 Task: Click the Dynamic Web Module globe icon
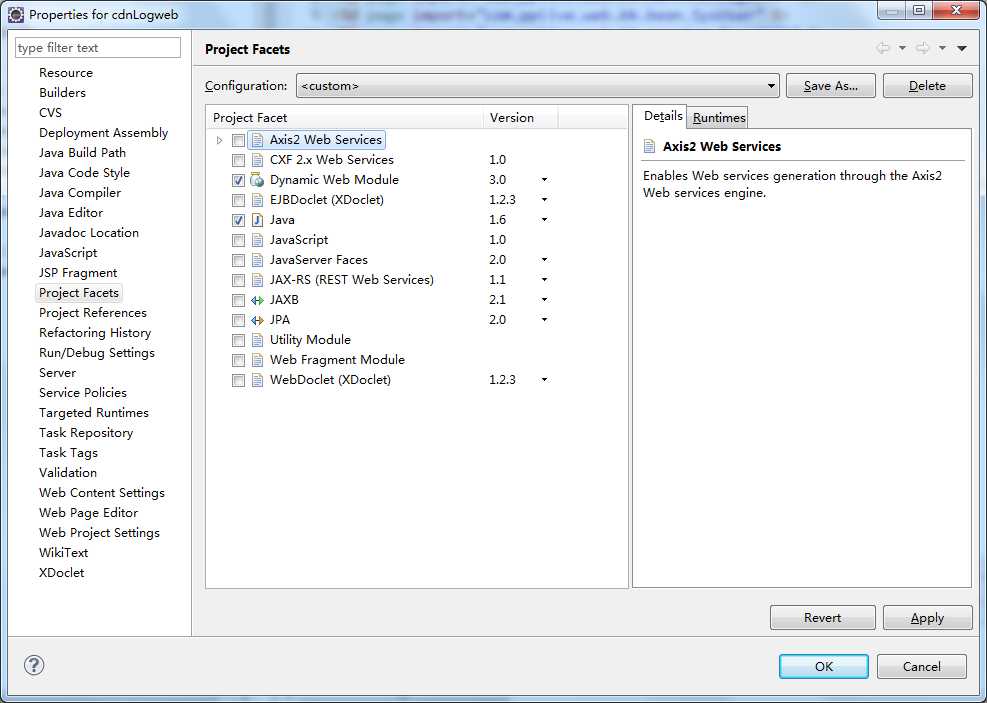pos(257,180)
